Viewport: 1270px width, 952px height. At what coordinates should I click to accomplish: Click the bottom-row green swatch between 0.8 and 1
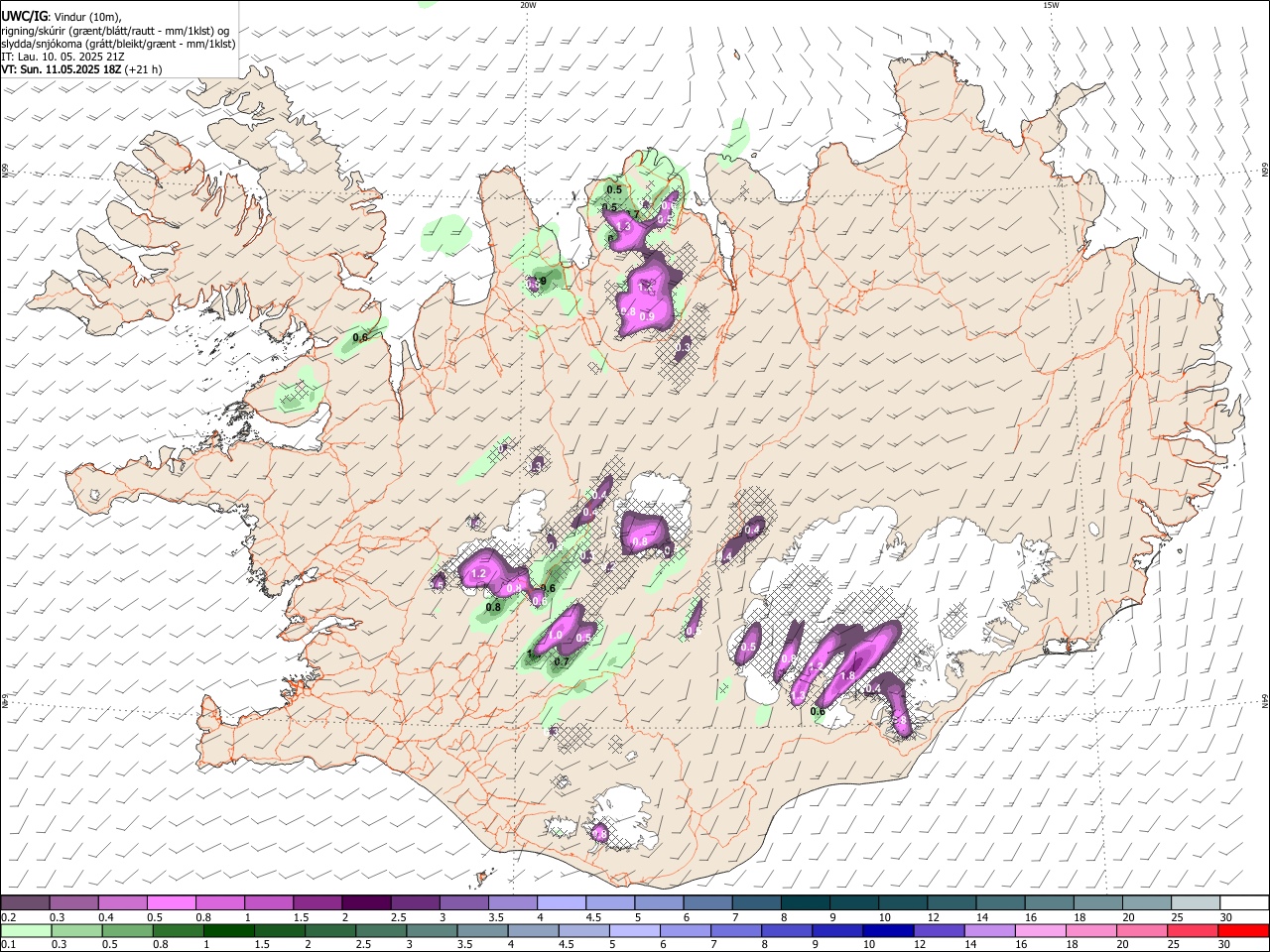[x=178, y=931]
